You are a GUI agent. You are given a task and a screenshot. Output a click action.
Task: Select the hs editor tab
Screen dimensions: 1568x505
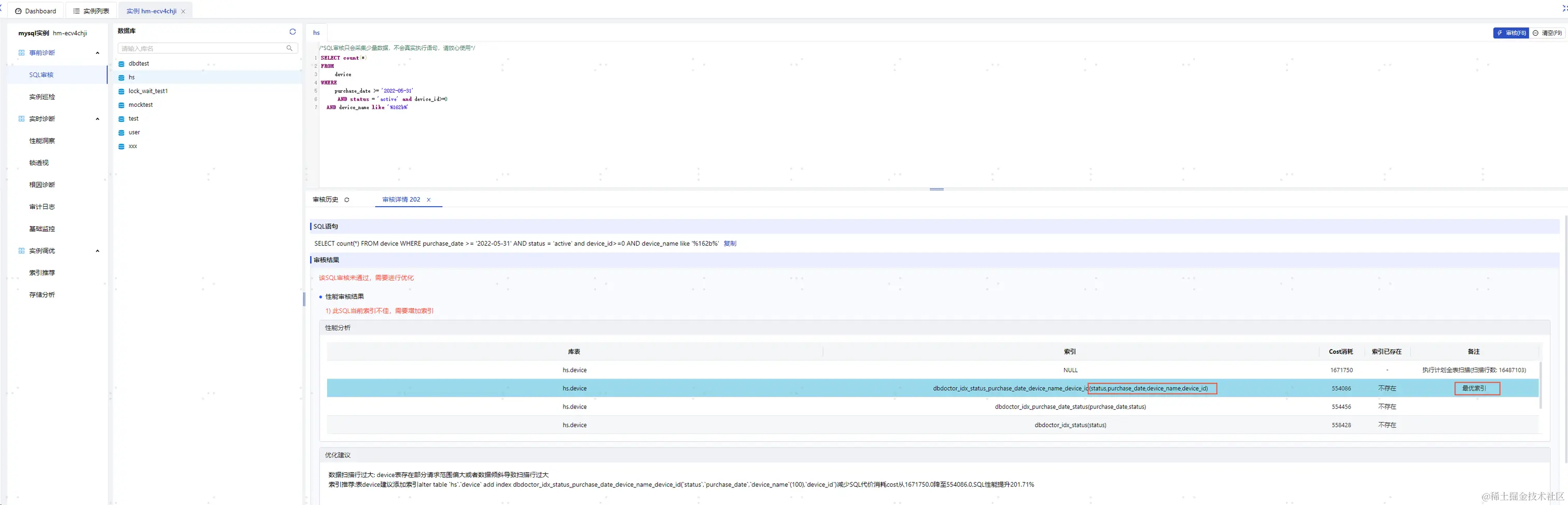tap(316, 33)
